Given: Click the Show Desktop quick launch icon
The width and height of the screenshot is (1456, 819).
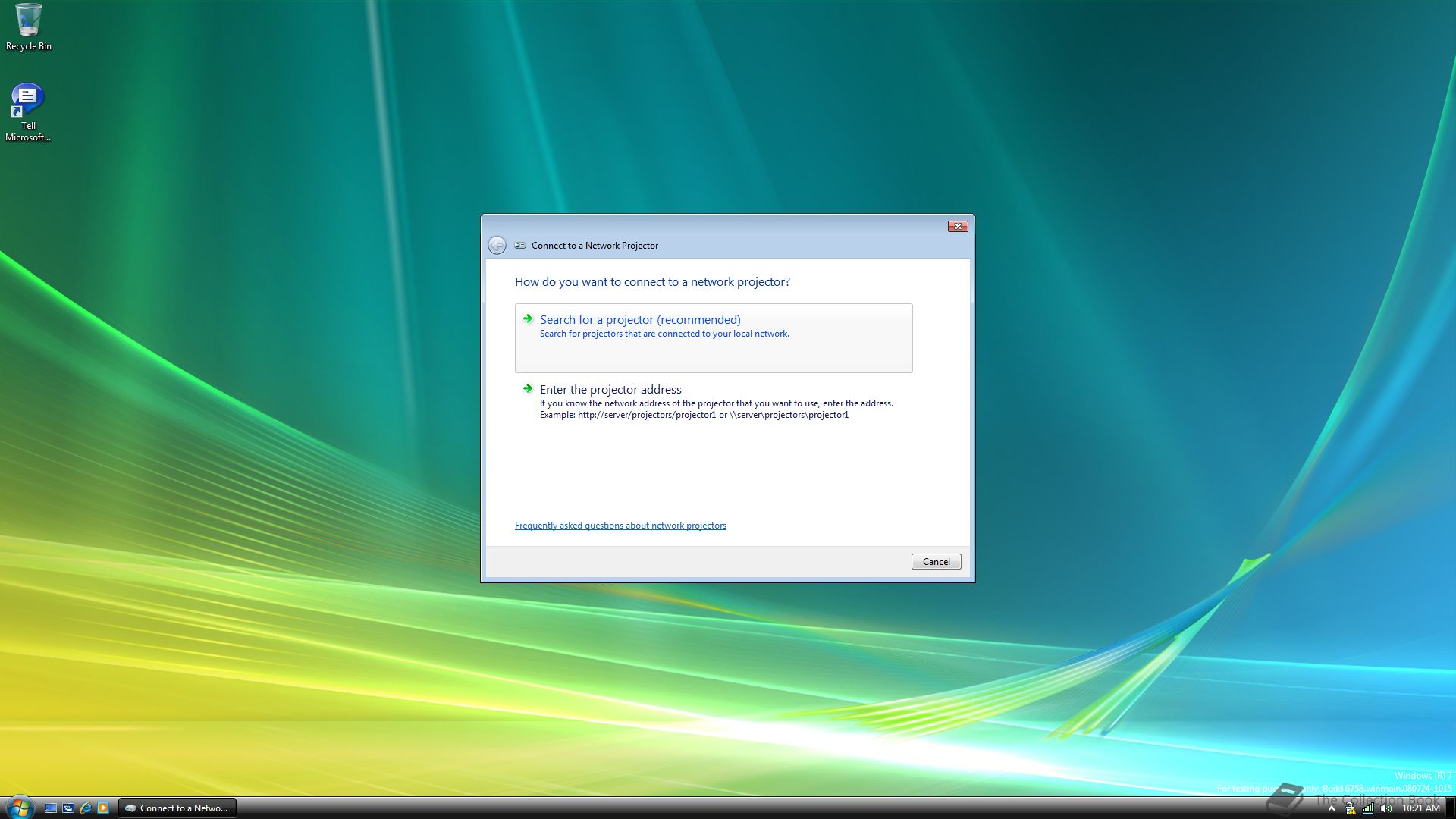Looking at the screenshot, I should coord(51,808).
